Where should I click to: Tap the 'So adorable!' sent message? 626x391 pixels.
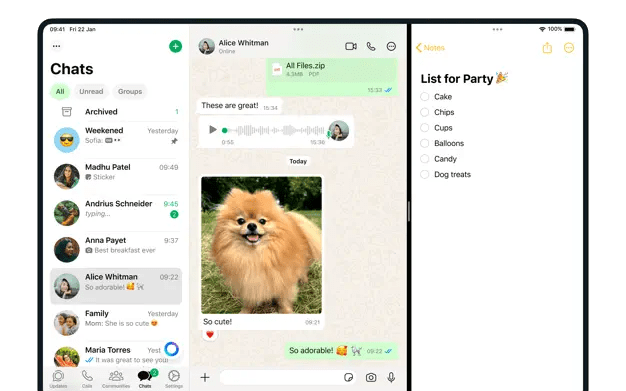pyautogui.click(x=341, y=351)
